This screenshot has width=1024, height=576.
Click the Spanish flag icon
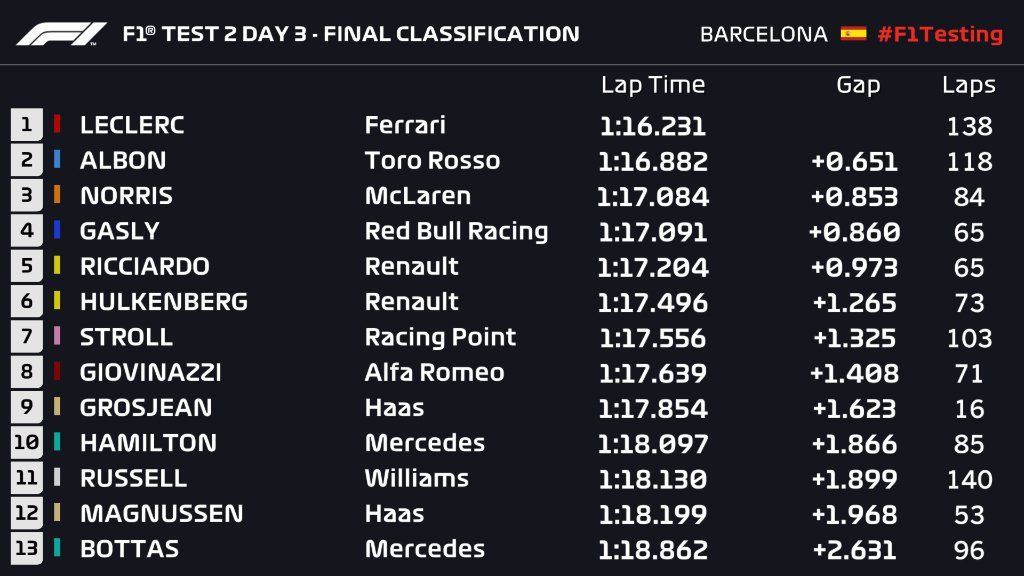[x=853, y=34]
